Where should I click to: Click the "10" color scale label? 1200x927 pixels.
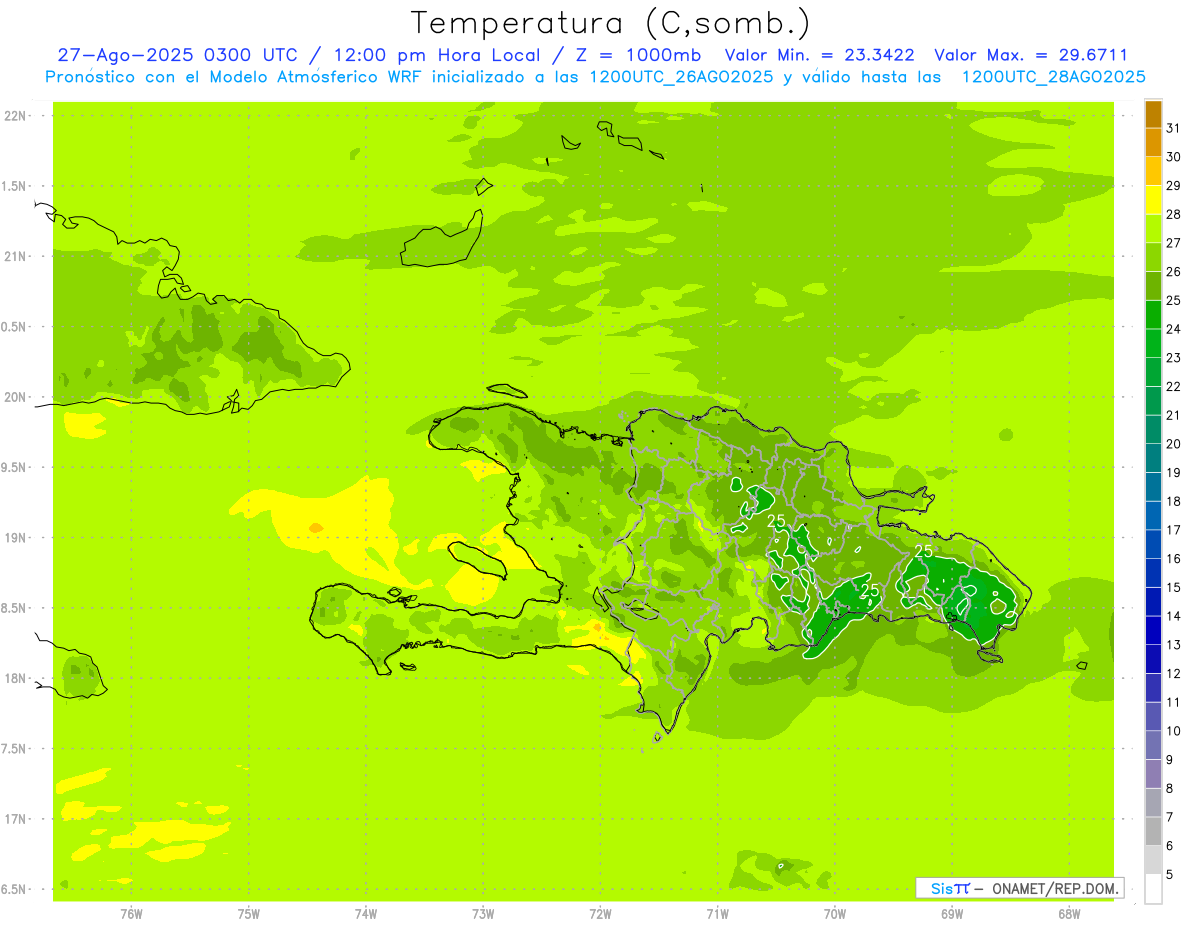[x=1174, y=731]
